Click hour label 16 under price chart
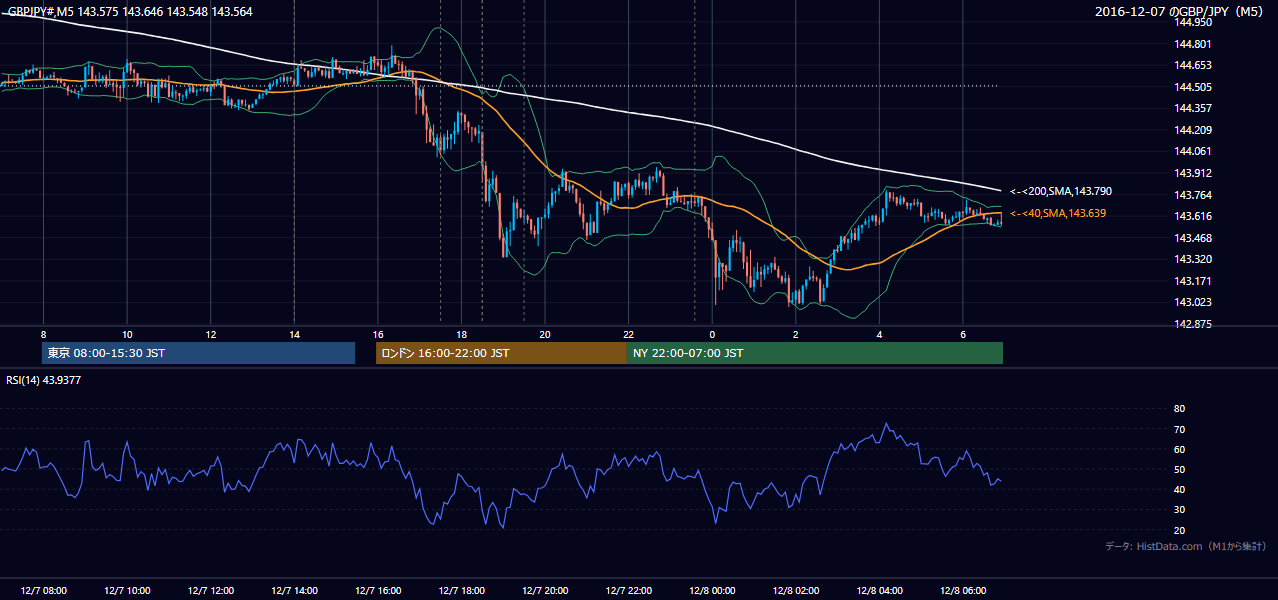The width and height of the screenshot is (1278, 600). coord(377,334)
